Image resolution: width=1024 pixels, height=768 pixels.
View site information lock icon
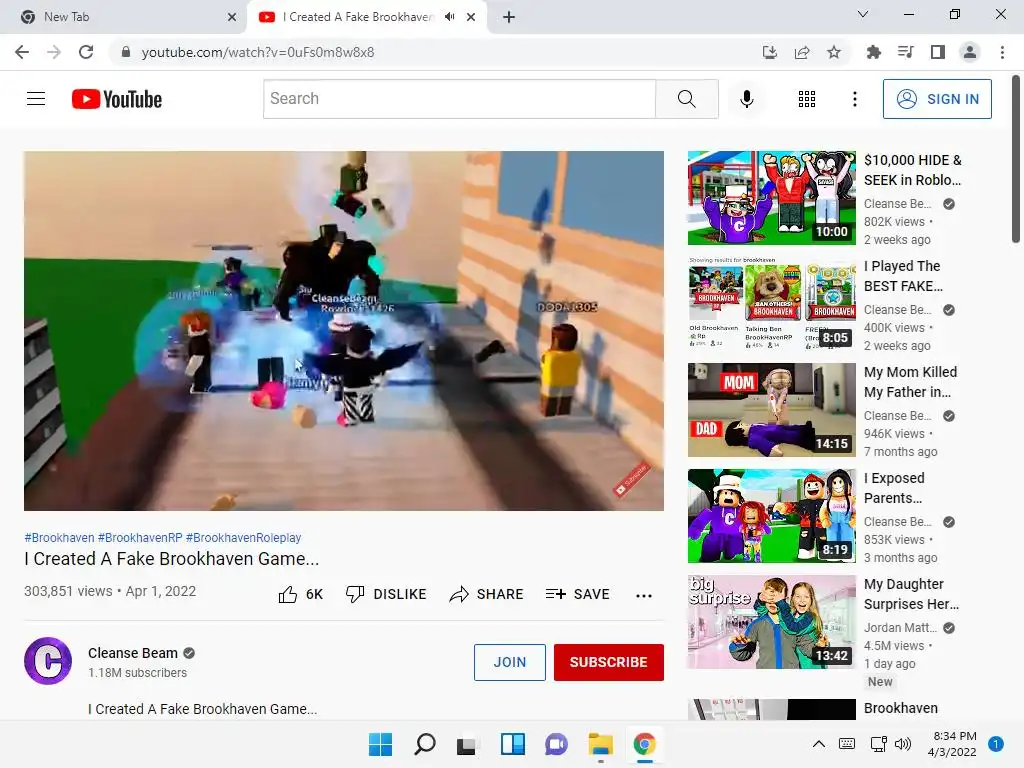[x=126, y=52]
